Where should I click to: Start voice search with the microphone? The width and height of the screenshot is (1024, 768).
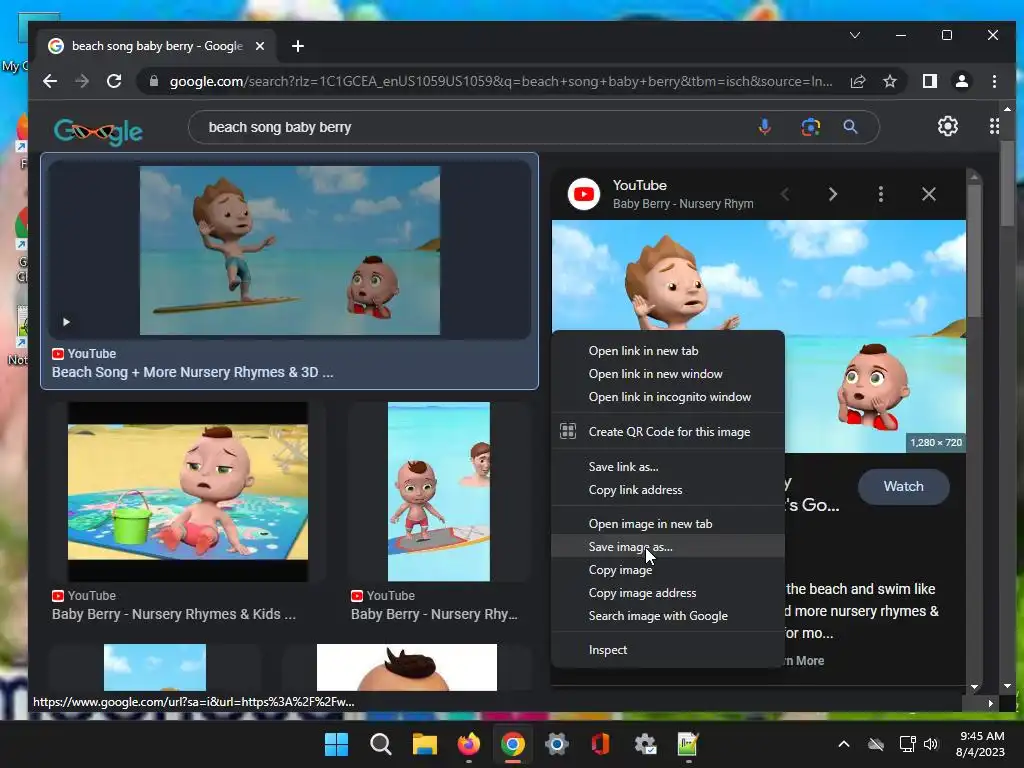tap(765, 127)
